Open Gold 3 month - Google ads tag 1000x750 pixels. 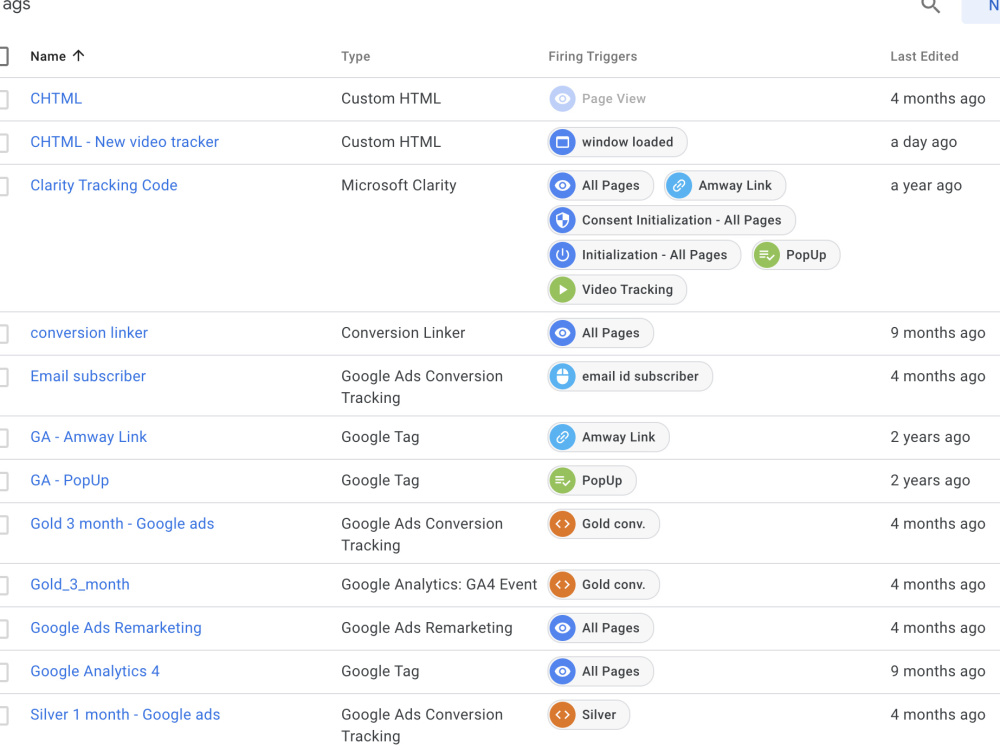point(122,524)
